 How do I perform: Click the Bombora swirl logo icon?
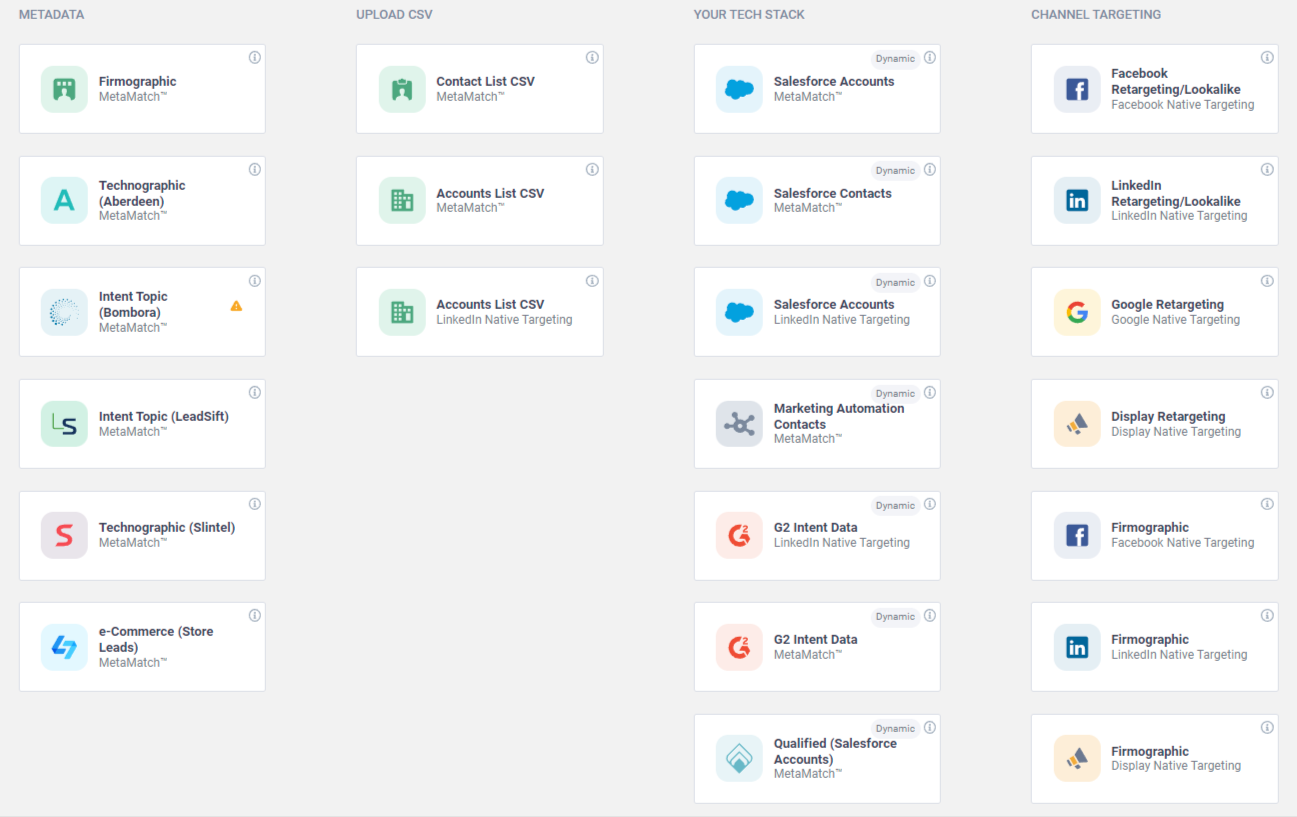[x=64, y=312]
